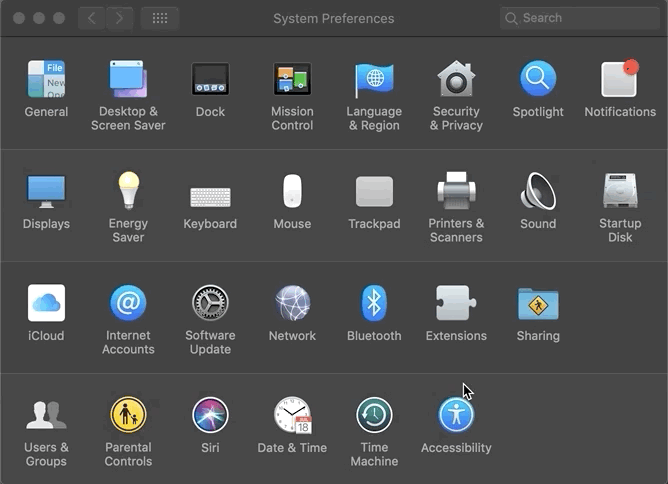This screenshot has width=668, height=484.
Task: Open iCloud settings
Action: [x=46, y=303]
